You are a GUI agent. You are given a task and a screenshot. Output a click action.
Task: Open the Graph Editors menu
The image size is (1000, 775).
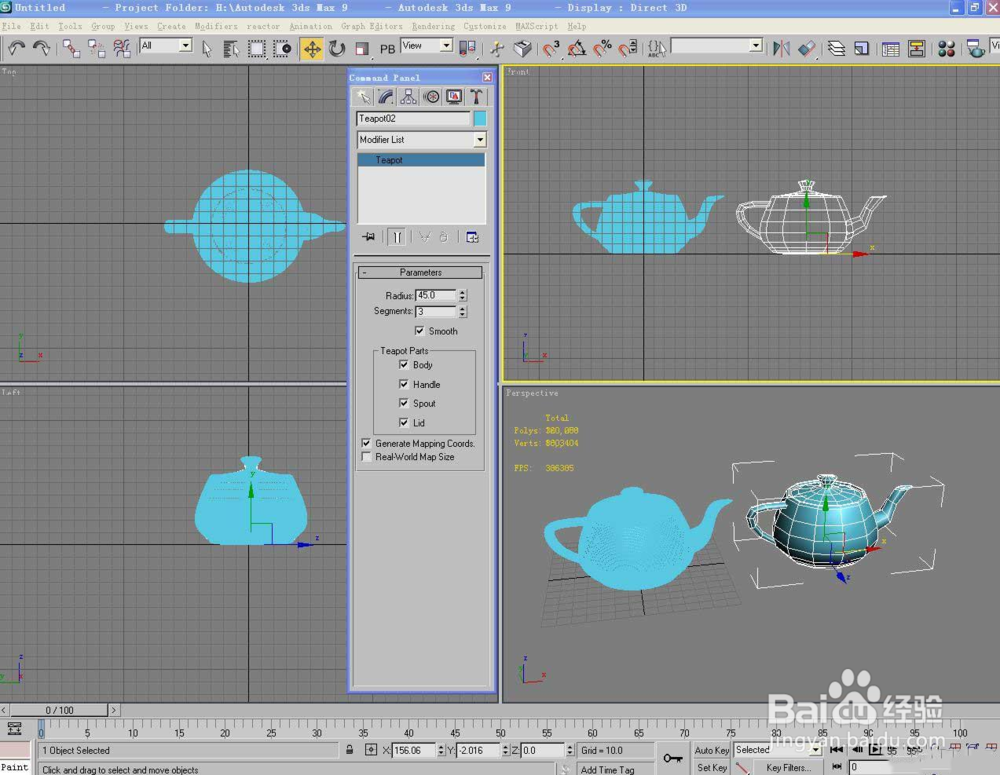[372, 26]
